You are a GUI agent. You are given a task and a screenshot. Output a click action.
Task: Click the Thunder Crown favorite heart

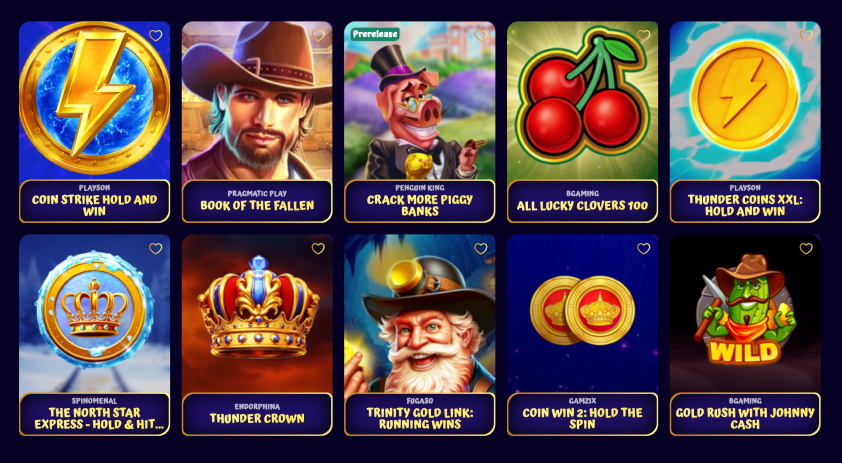coord(318,249)
